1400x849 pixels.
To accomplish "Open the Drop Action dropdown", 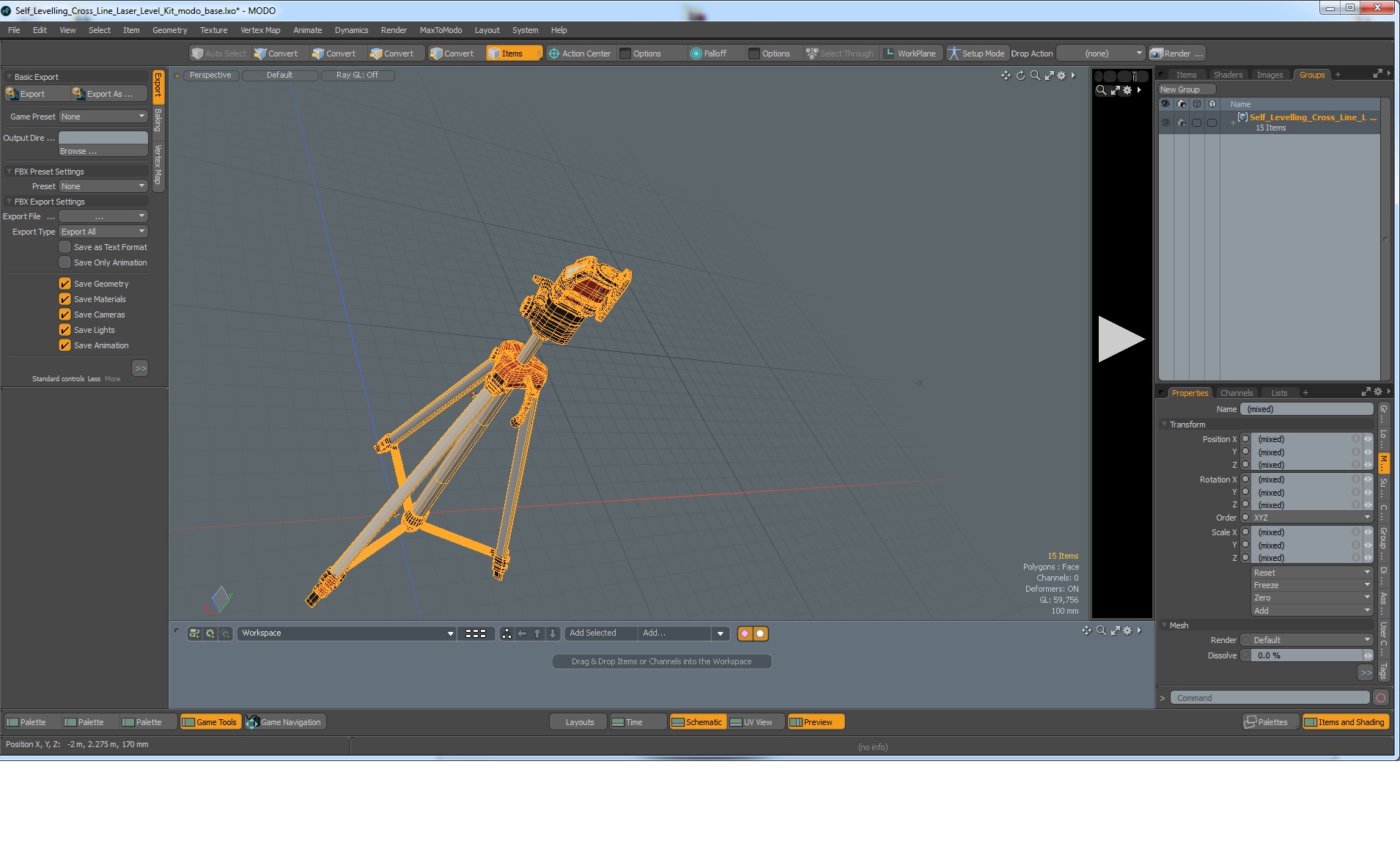I will [1101, 54].
